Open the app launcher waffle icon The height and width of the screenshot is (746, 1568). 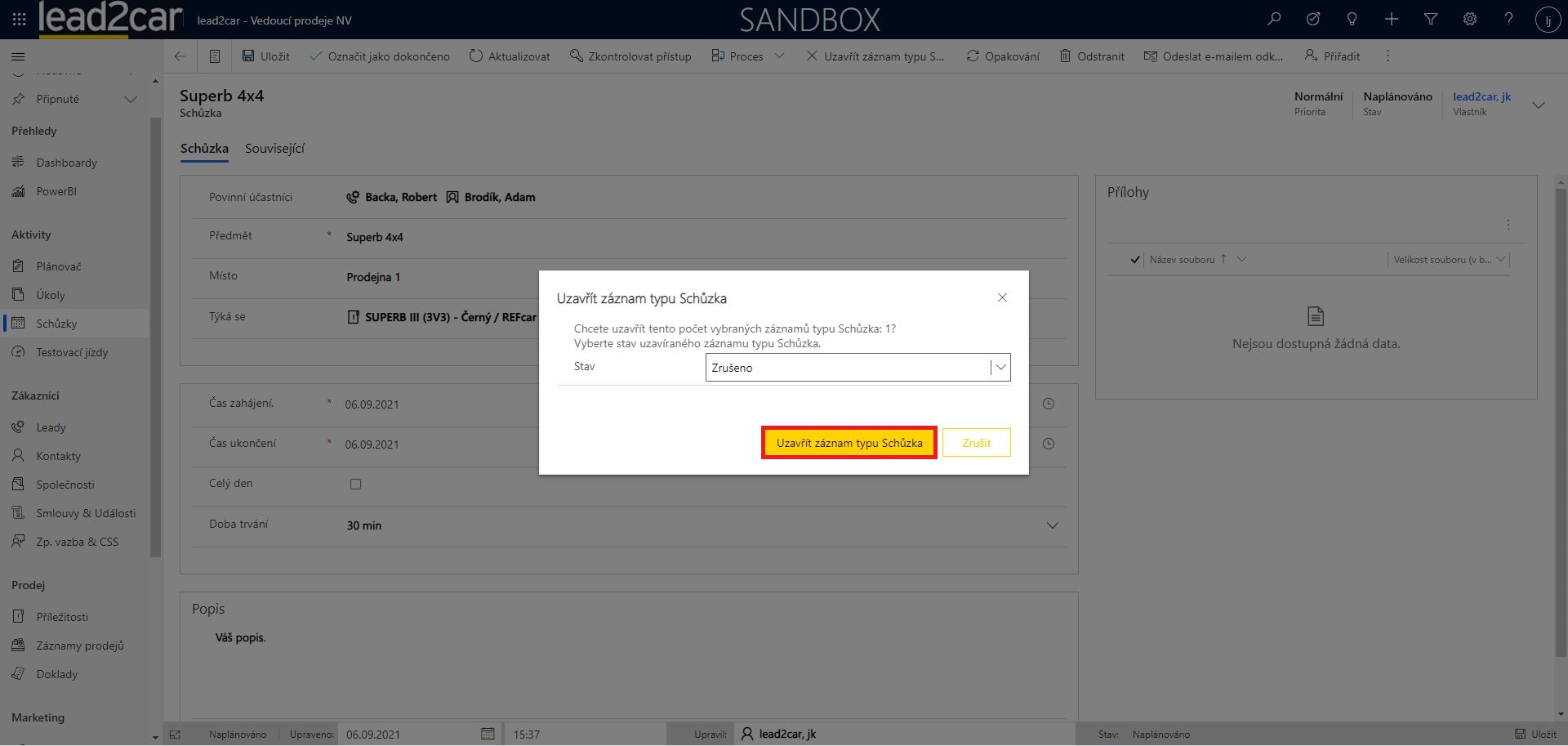pyautogui.click(x=19, y=20)
